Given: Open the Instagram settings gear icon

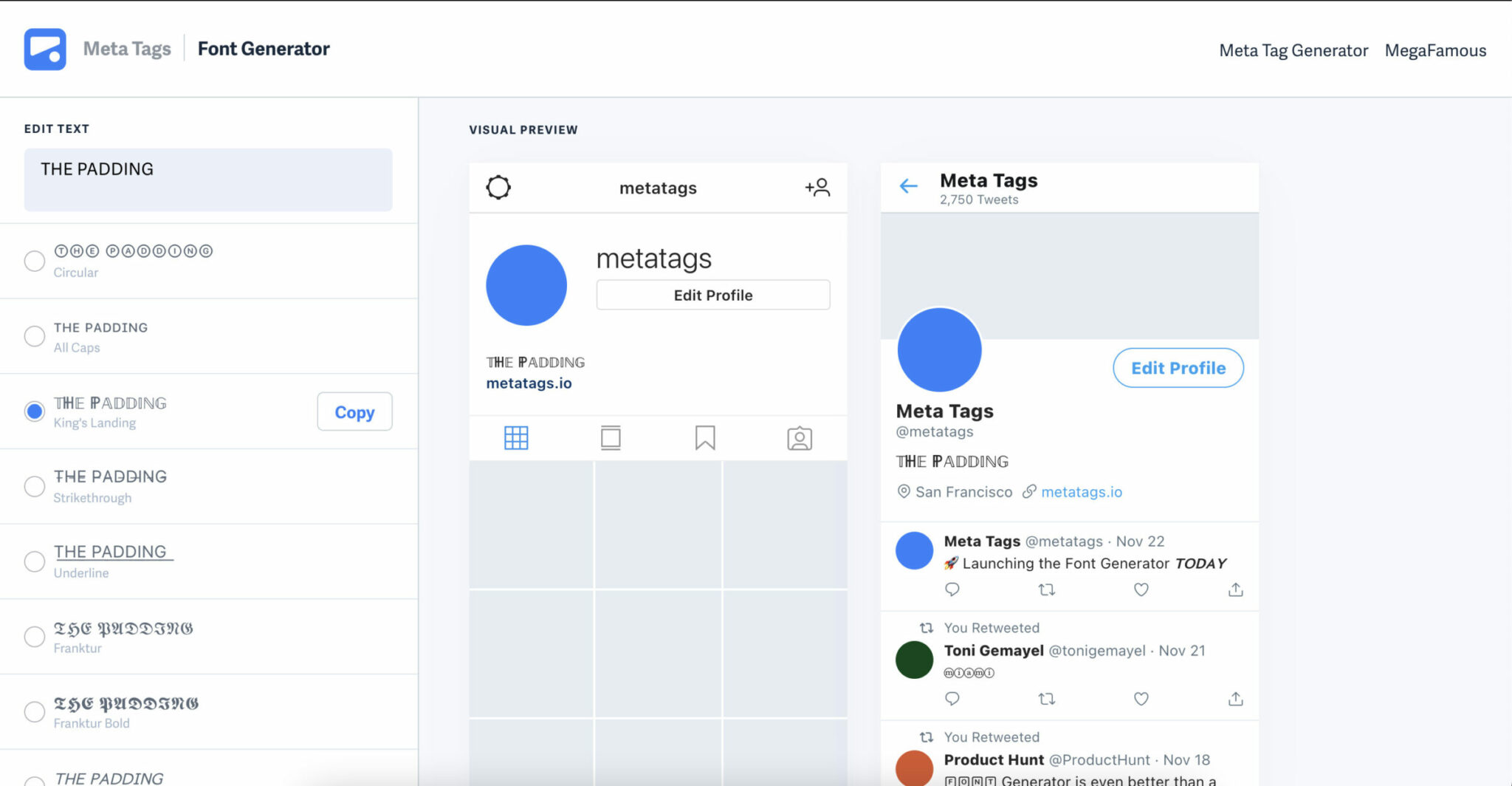Looking at the screenshot, I should (498, 188).
